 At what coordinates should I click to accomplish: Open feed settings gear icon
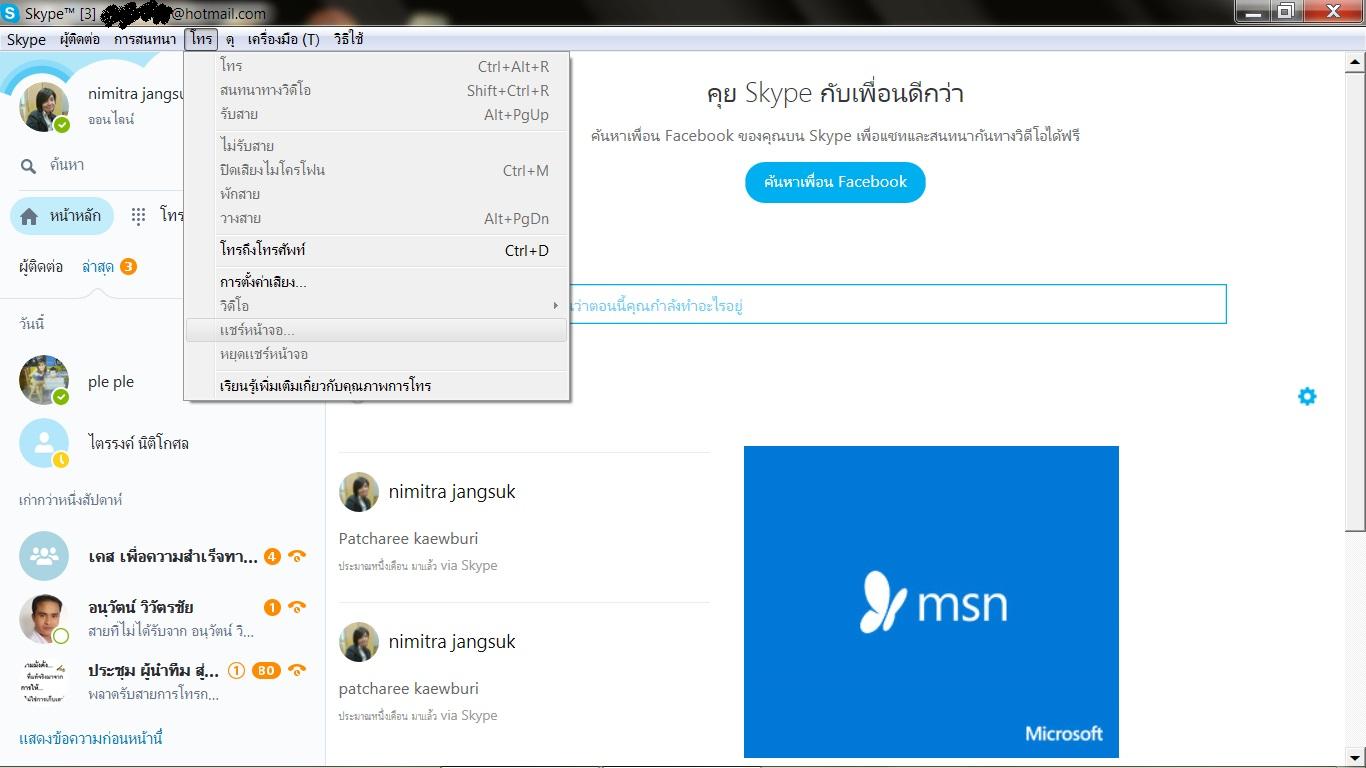click(1307, 396)
